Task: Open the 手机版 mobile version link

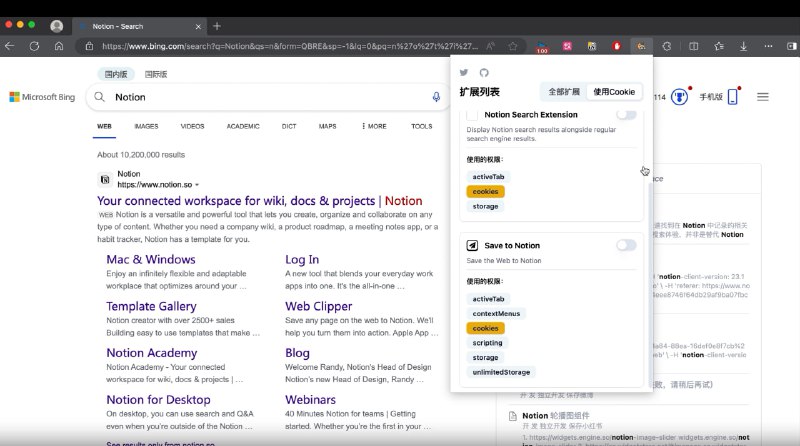Action: click(711, 96)
